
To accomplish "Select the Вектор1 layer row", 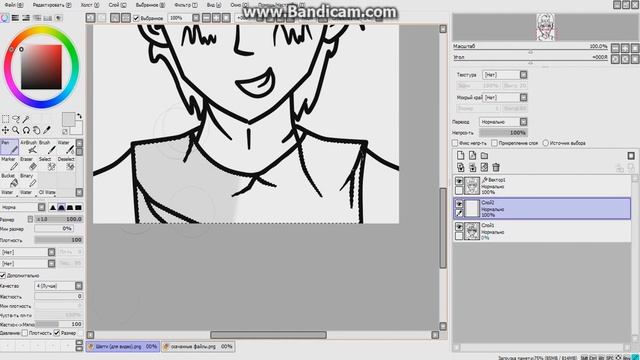I will (x=542, y=186).
